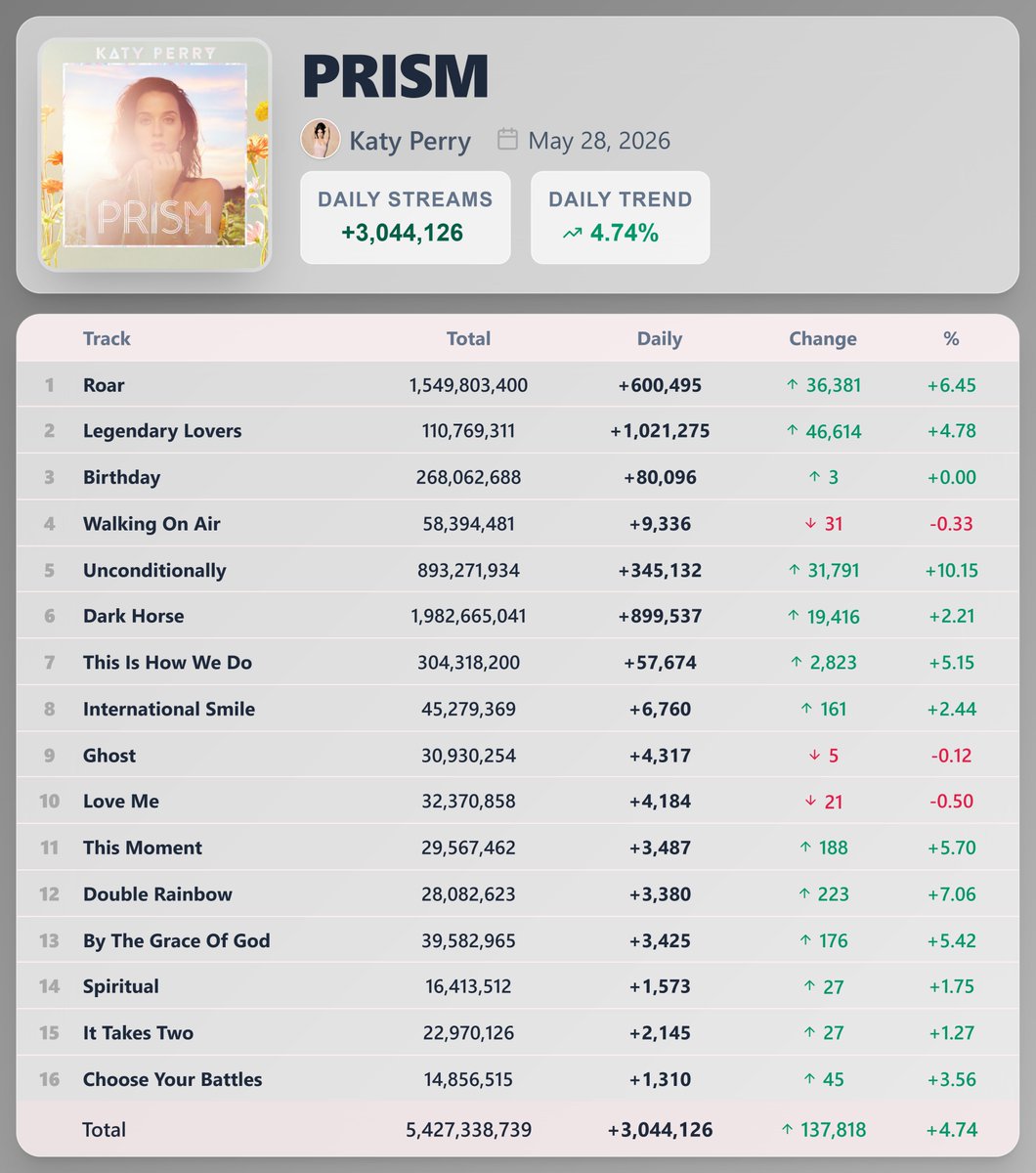
Task: Click the Track column header
Action: (x=107, y=338)
